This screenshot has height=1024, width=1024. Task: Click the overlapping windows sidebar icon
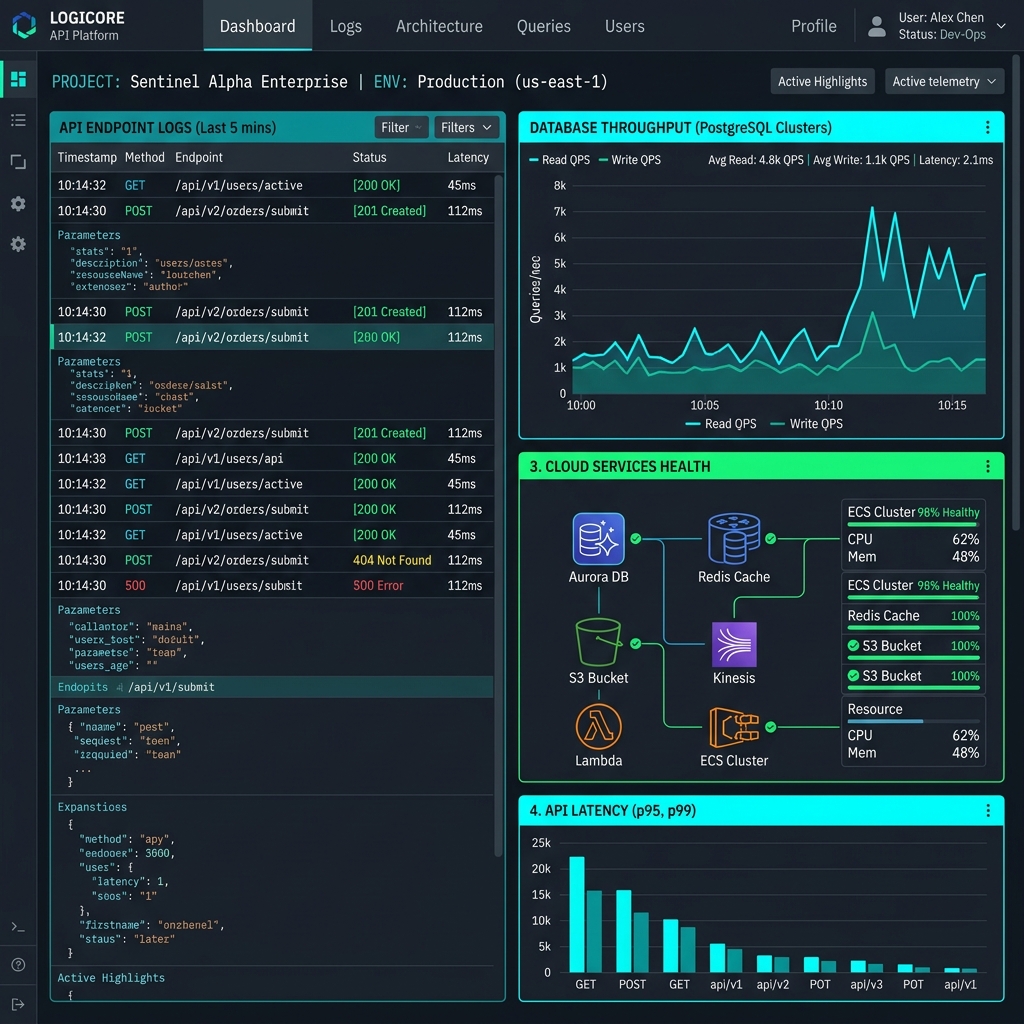tap(18, 162)
